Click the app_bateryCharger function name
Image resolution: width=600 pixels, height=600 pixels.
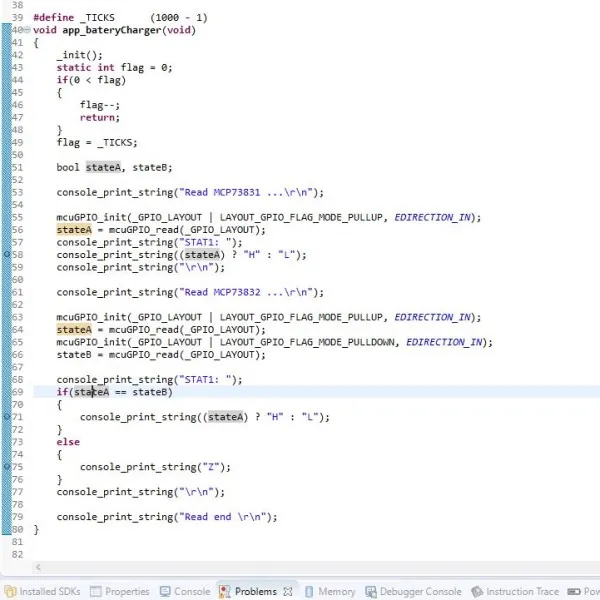tap(112, 30)
